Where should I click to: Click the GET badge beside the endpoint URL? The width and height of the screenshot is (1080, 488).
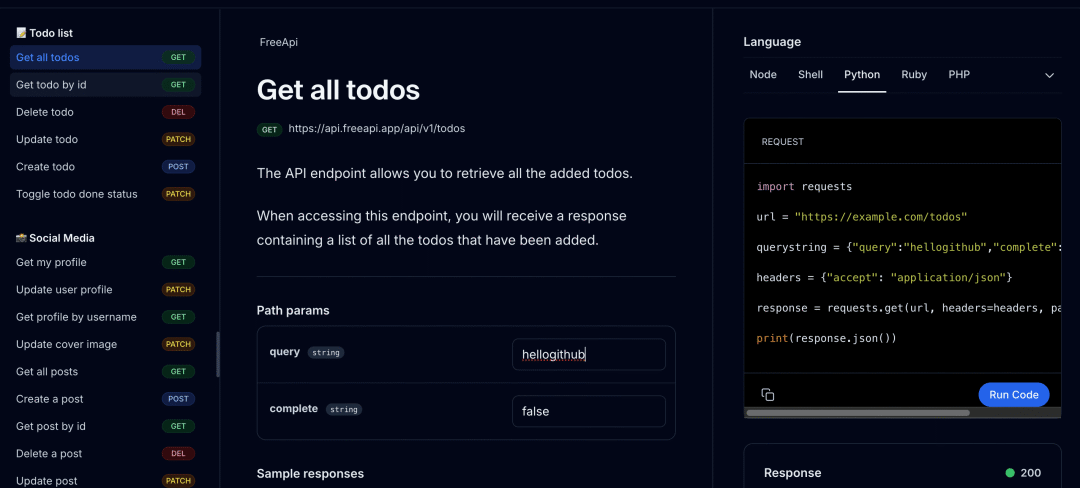[x=269, y=129]
